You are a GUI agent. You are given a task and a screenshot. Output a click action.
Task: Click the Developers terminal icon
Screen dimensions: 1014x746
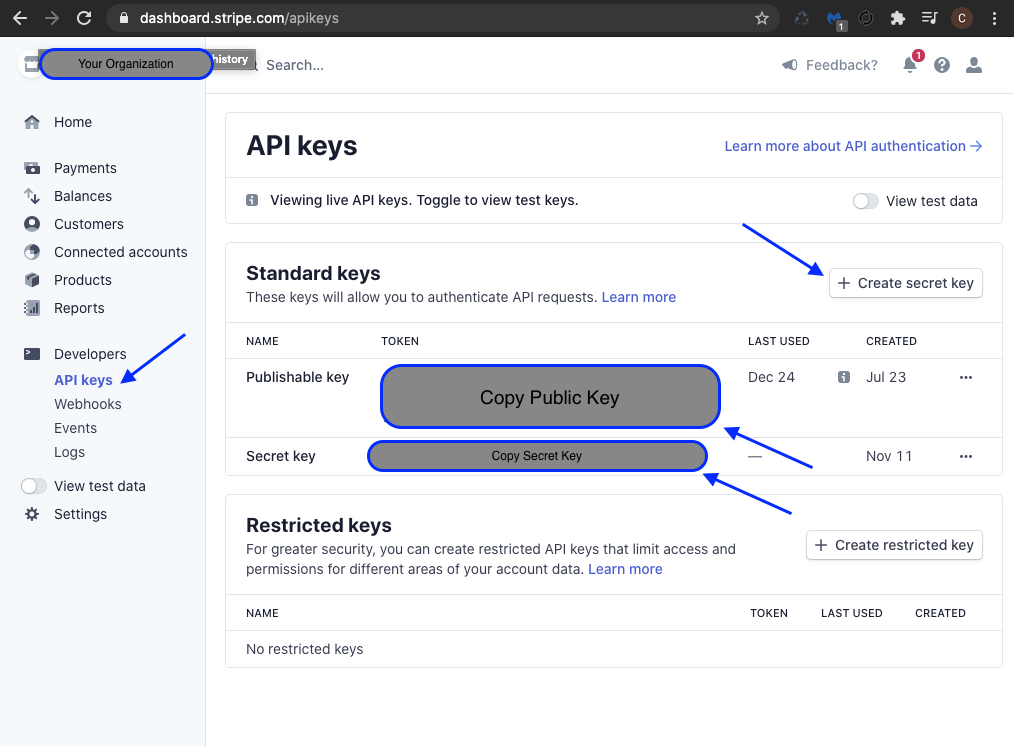pos(32,354)
